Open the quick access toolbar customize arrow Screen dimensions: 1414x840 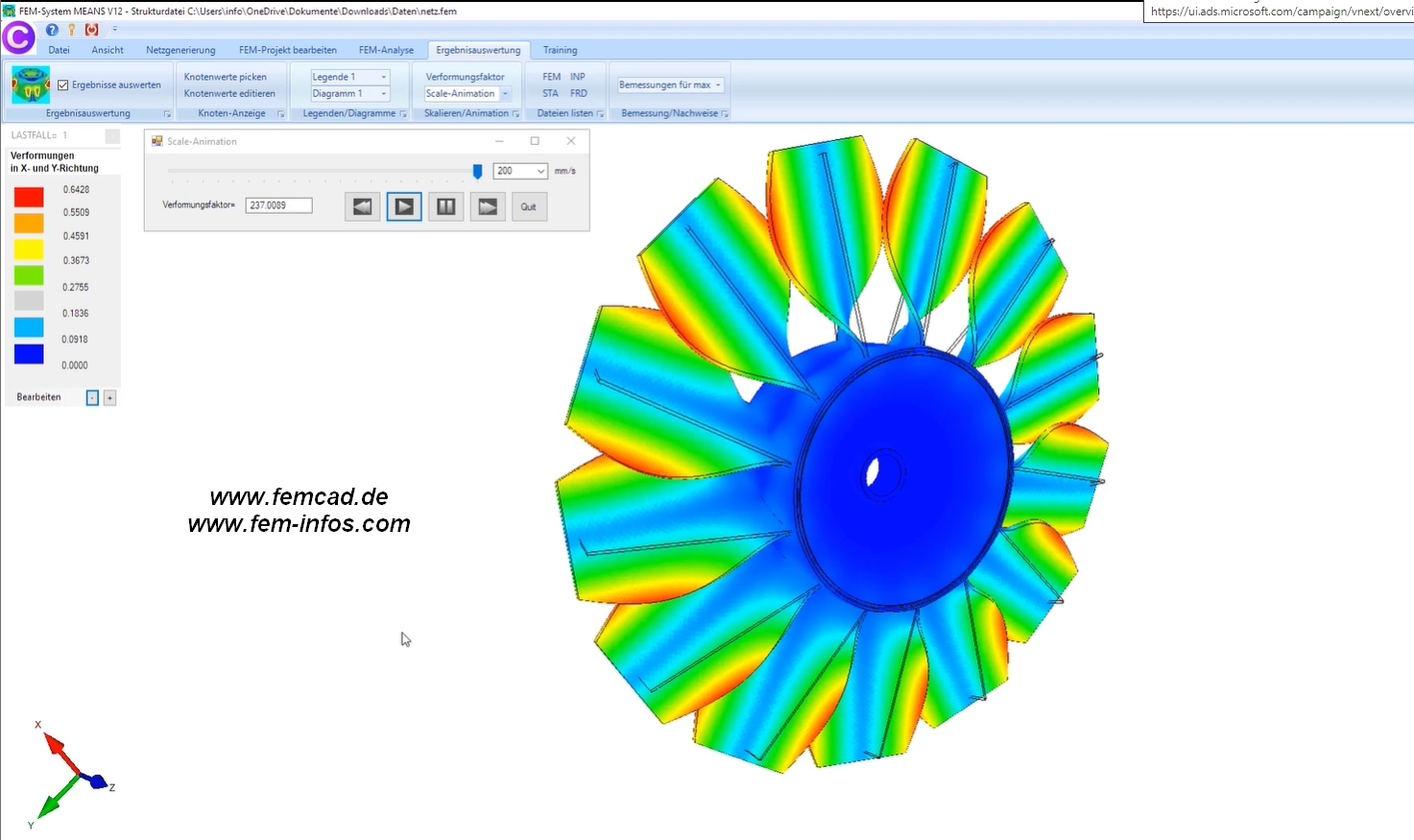pyautogui.click(x=114, y=30)
